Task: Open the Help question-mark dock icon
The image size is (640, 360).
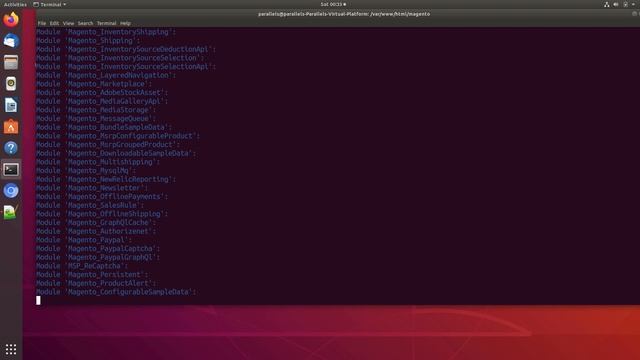Action: pos(11,148)
